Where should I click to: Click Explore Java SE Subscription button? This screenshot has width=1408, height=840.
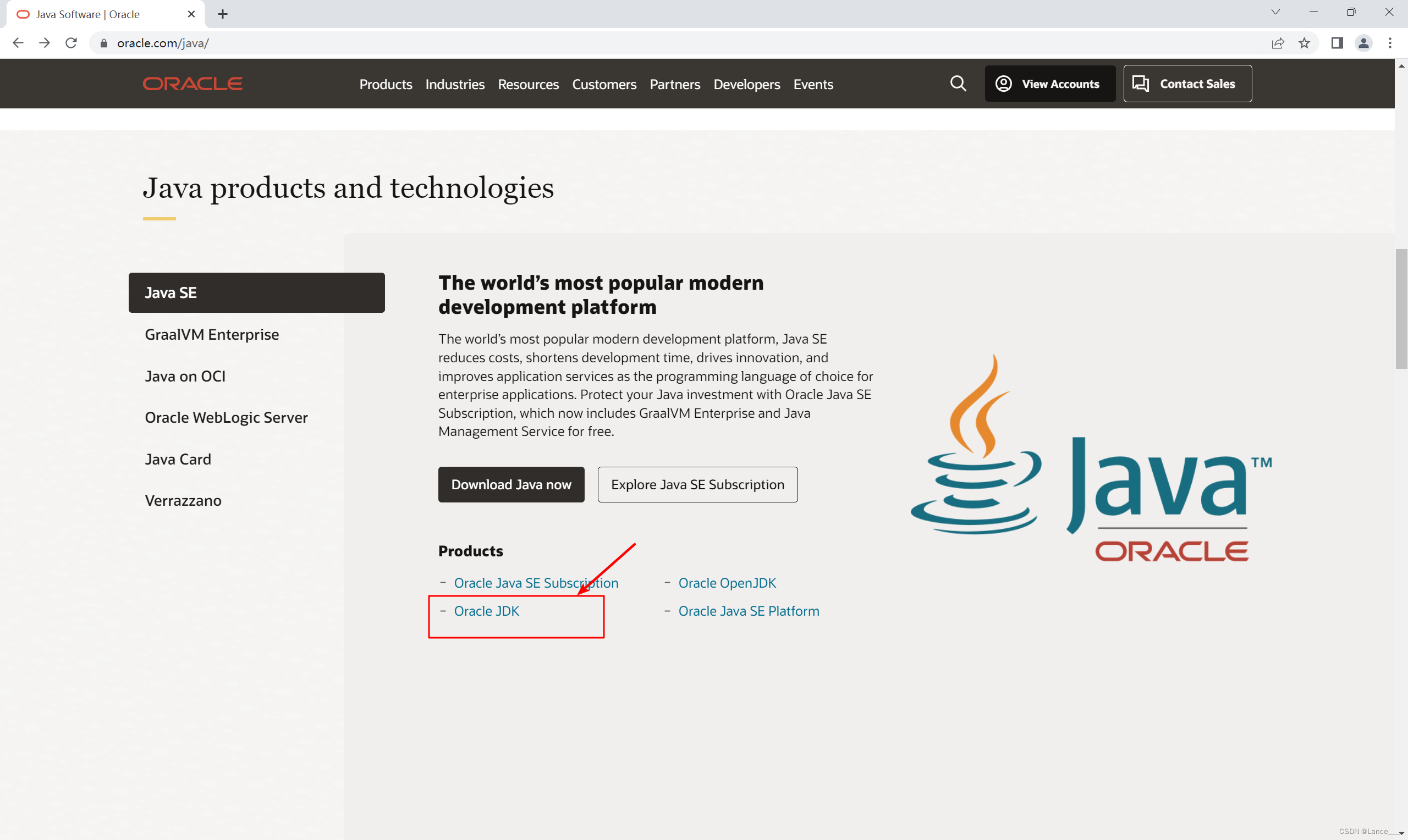[697, 484]
